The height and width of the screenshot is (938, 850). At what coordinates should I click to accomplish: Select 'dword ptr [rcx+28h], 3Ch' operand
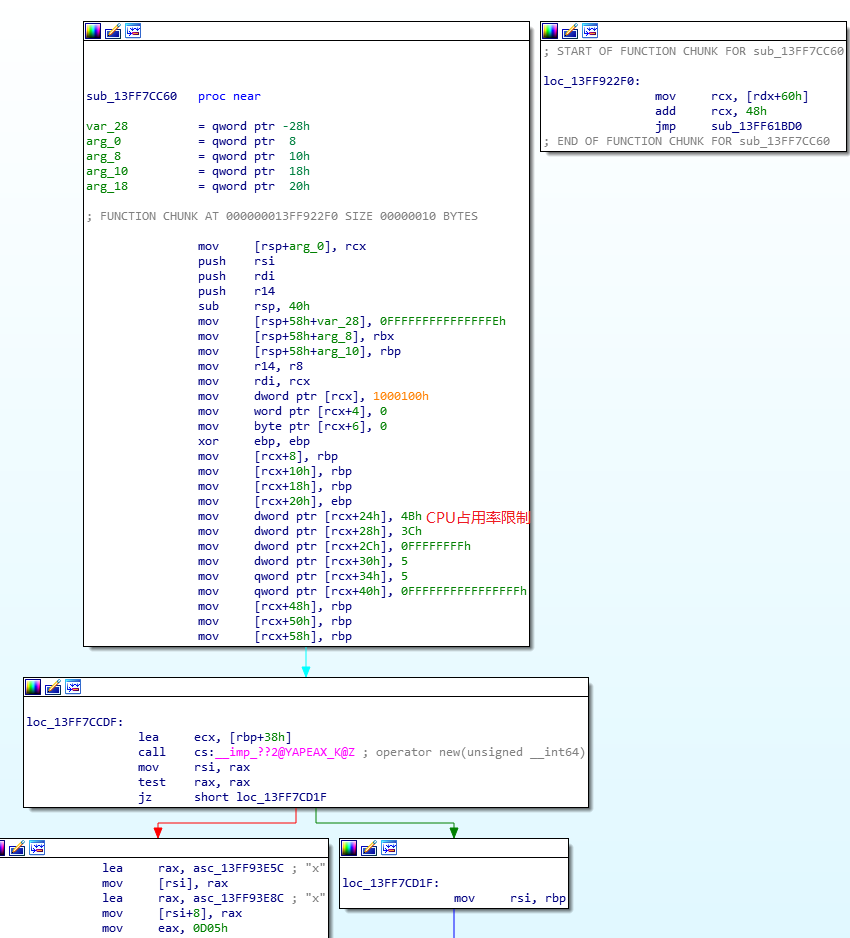pyautogui.click(x=337, y=531)
